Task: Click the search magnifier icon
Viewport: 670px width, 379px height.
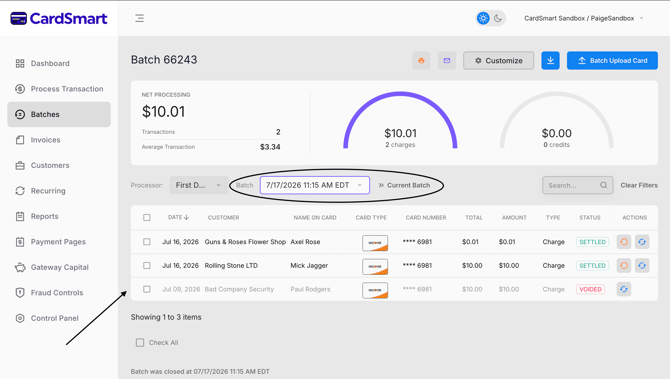Action: point(603,185)
